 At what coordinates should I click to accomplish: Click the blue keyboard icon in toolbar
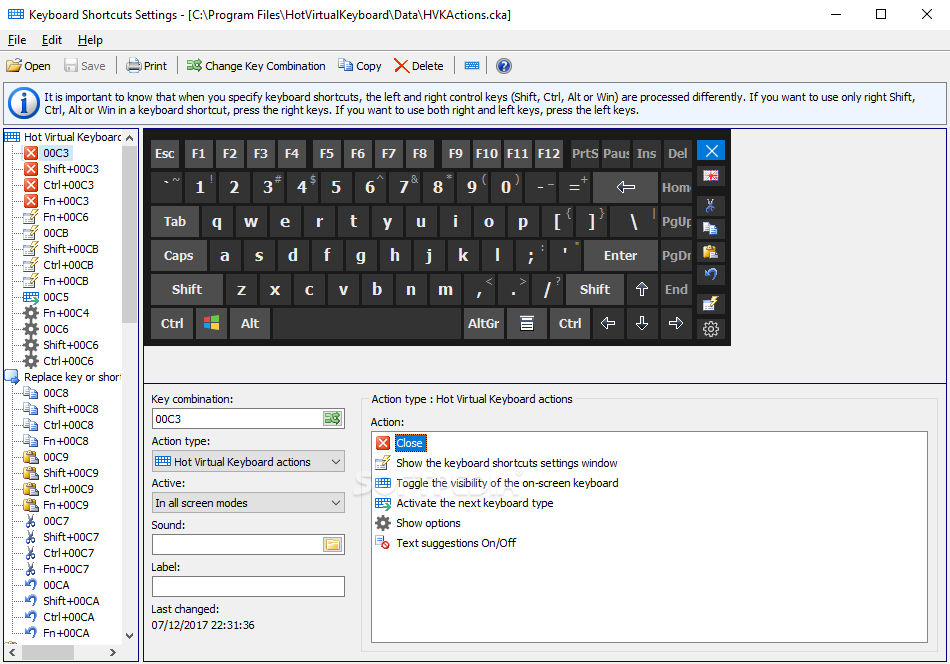coord(472,65)
